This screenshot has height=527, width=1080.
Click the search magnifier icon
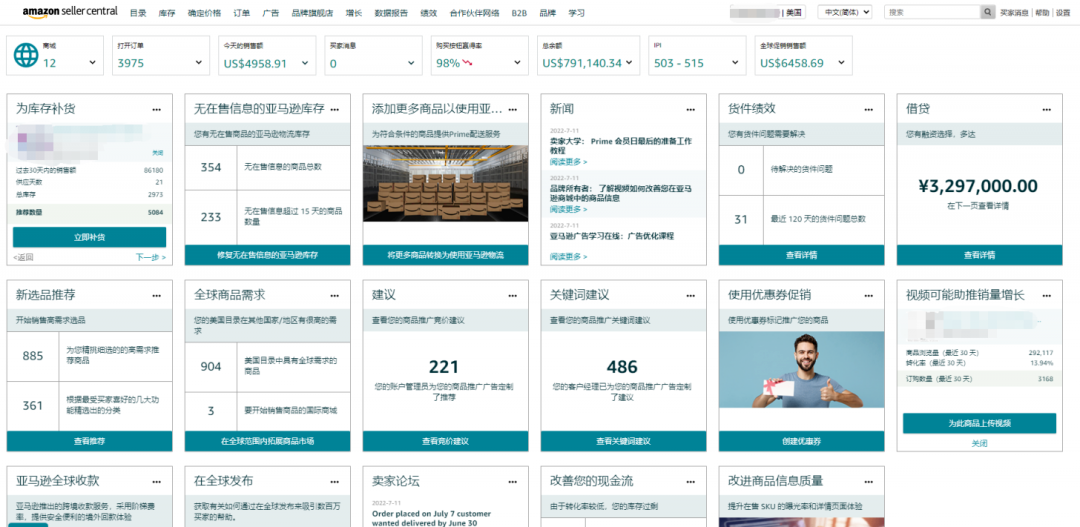[x=988, y=12]
